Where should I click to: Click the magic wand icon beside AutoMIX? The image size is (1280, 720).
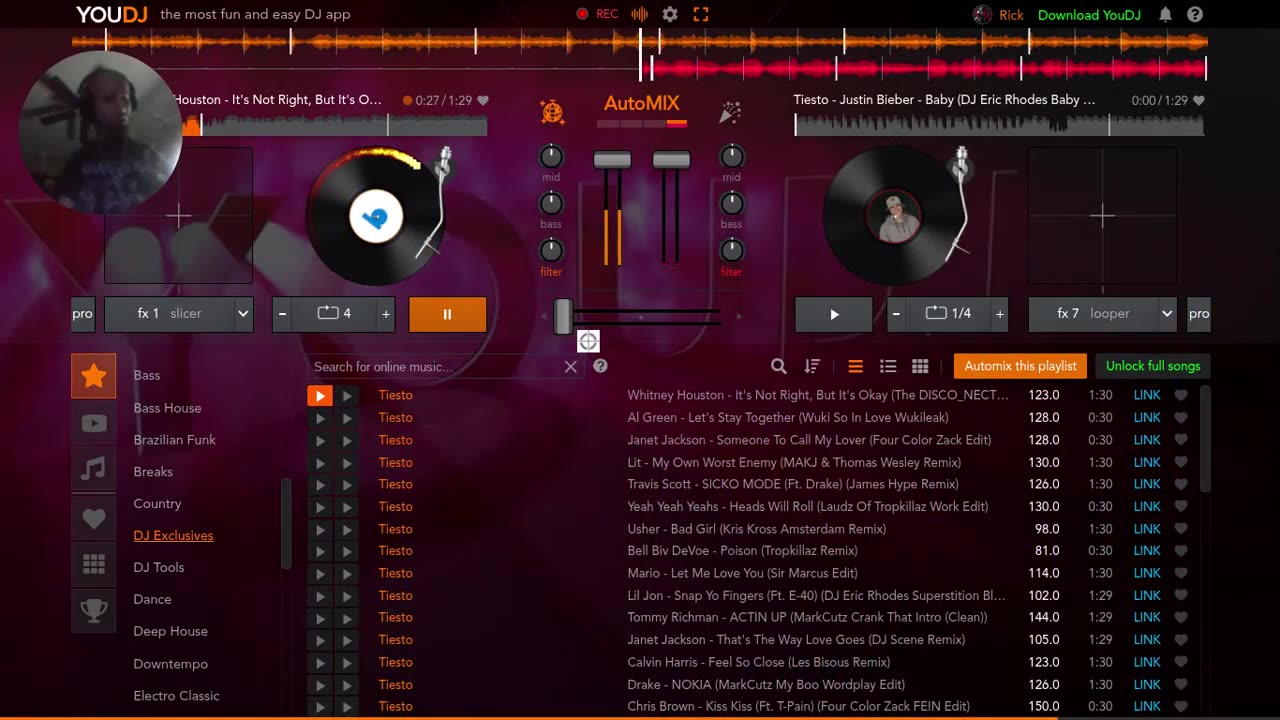pyautogui.click(x=730, y=111)
